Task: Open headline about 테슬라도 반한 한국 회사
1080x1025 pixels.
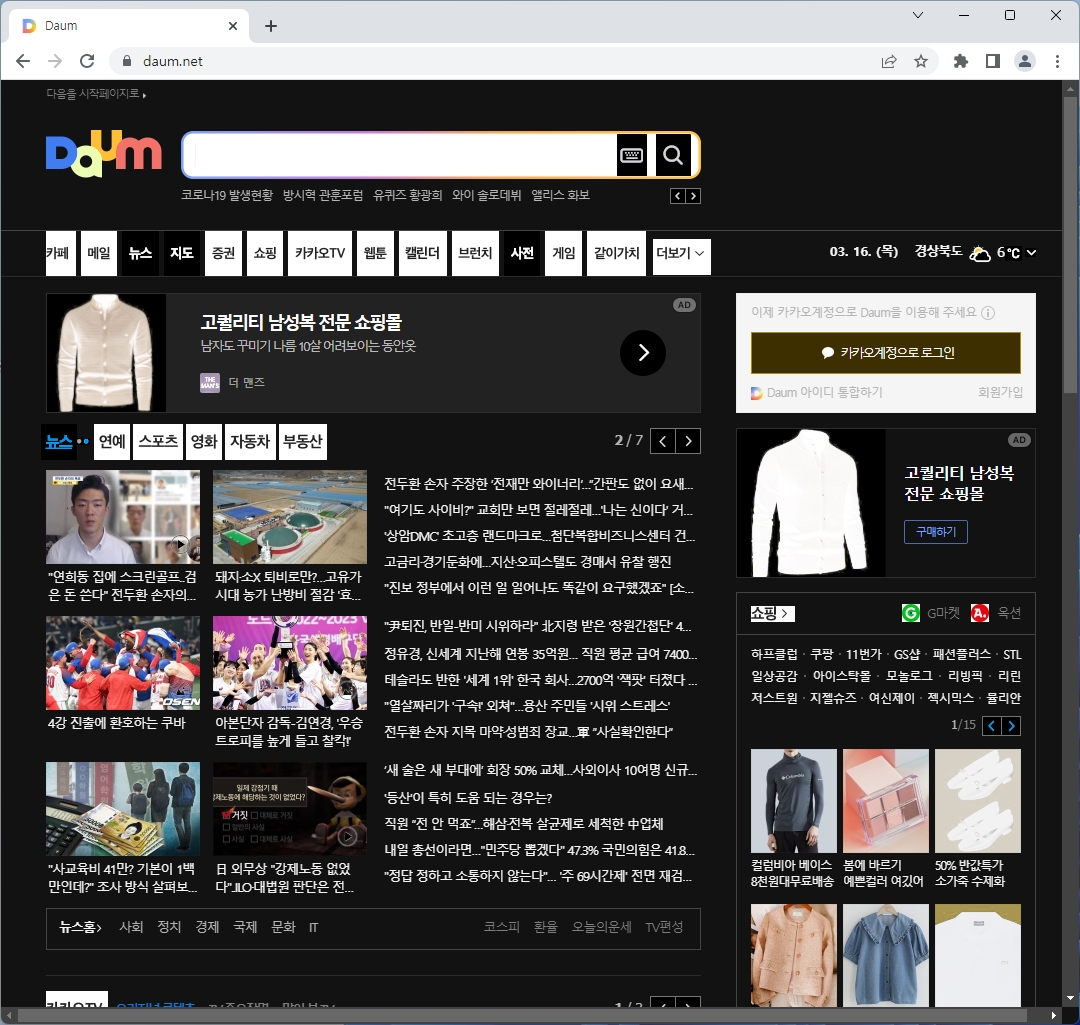Action: (x=541, y=680)
